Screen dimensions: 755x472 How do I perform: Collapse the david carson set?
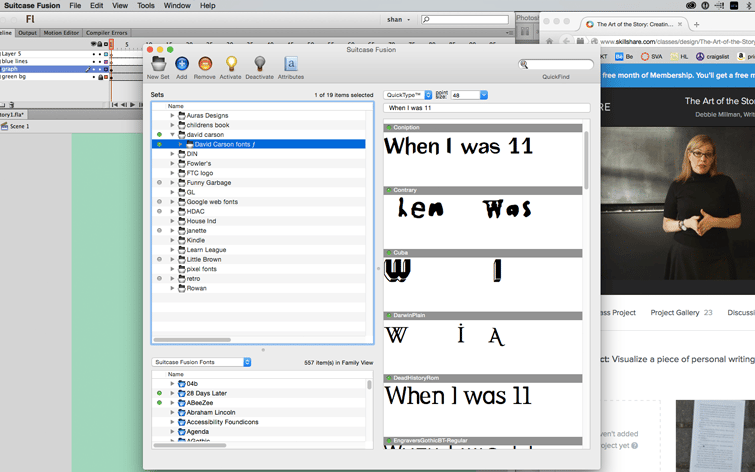coord(172,134)
